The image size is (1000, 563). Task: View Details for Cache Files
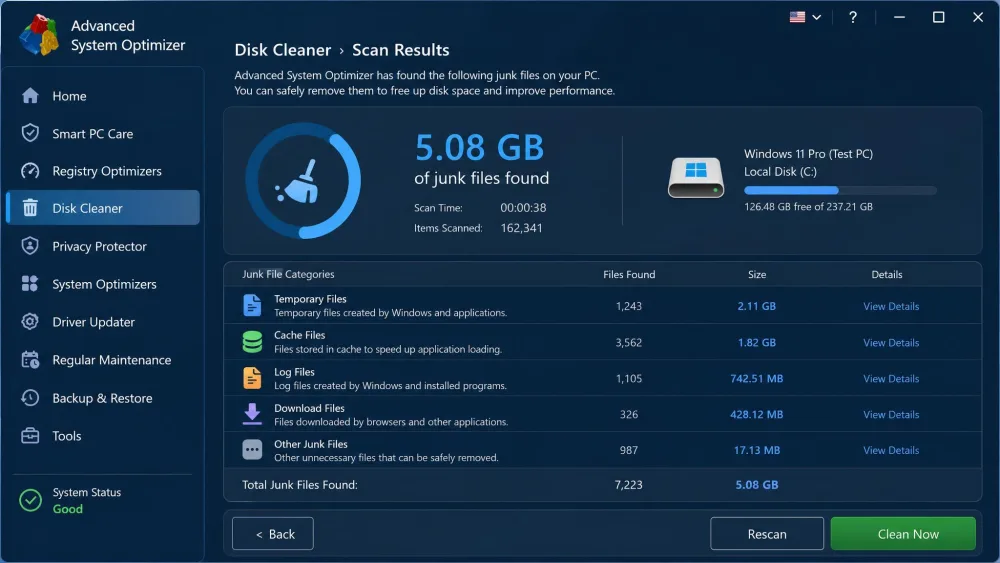(x=891, y=342)
